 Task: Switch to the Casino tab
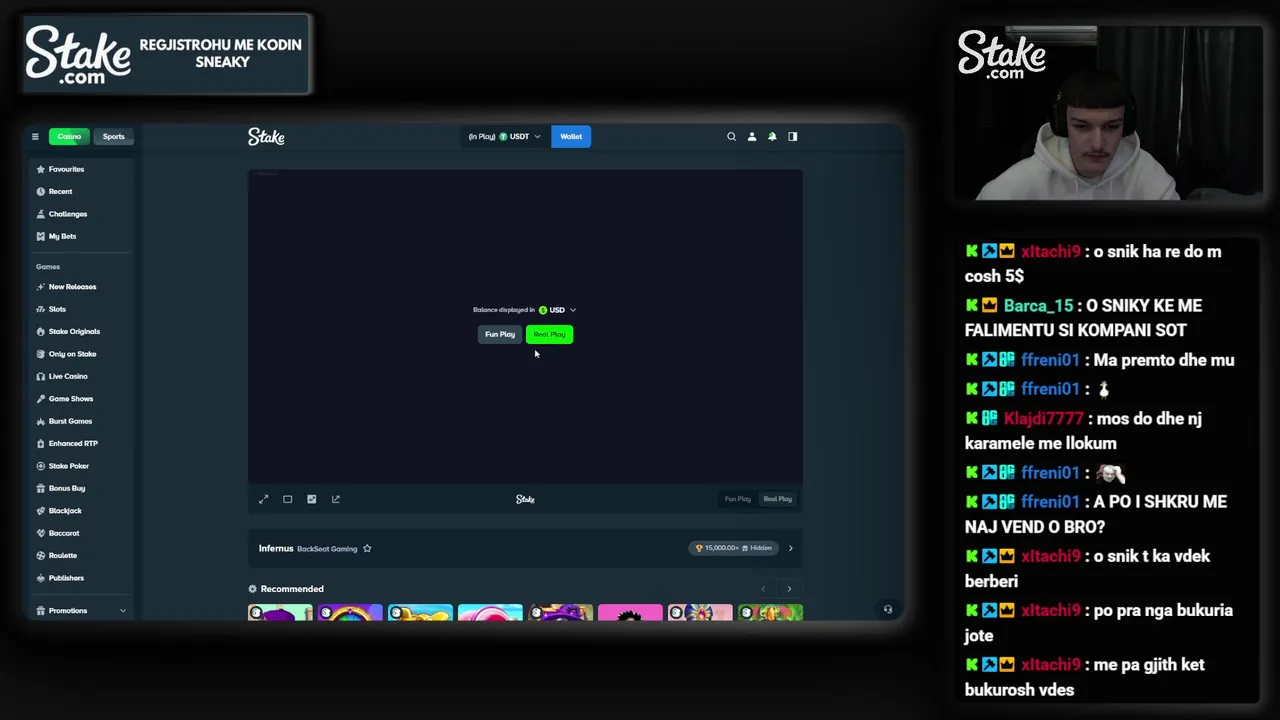click(69, 137)
